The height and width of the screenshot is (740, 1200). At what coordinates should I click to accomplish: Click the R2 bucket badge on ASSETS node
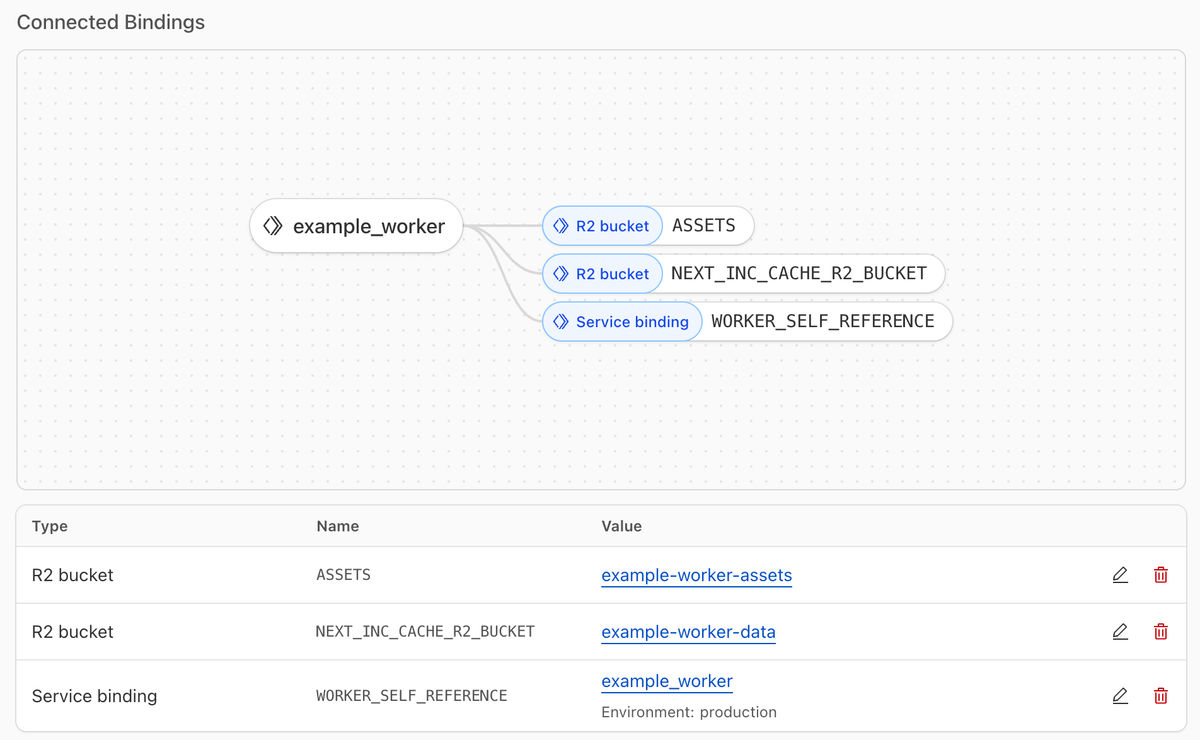pos(602,226)
